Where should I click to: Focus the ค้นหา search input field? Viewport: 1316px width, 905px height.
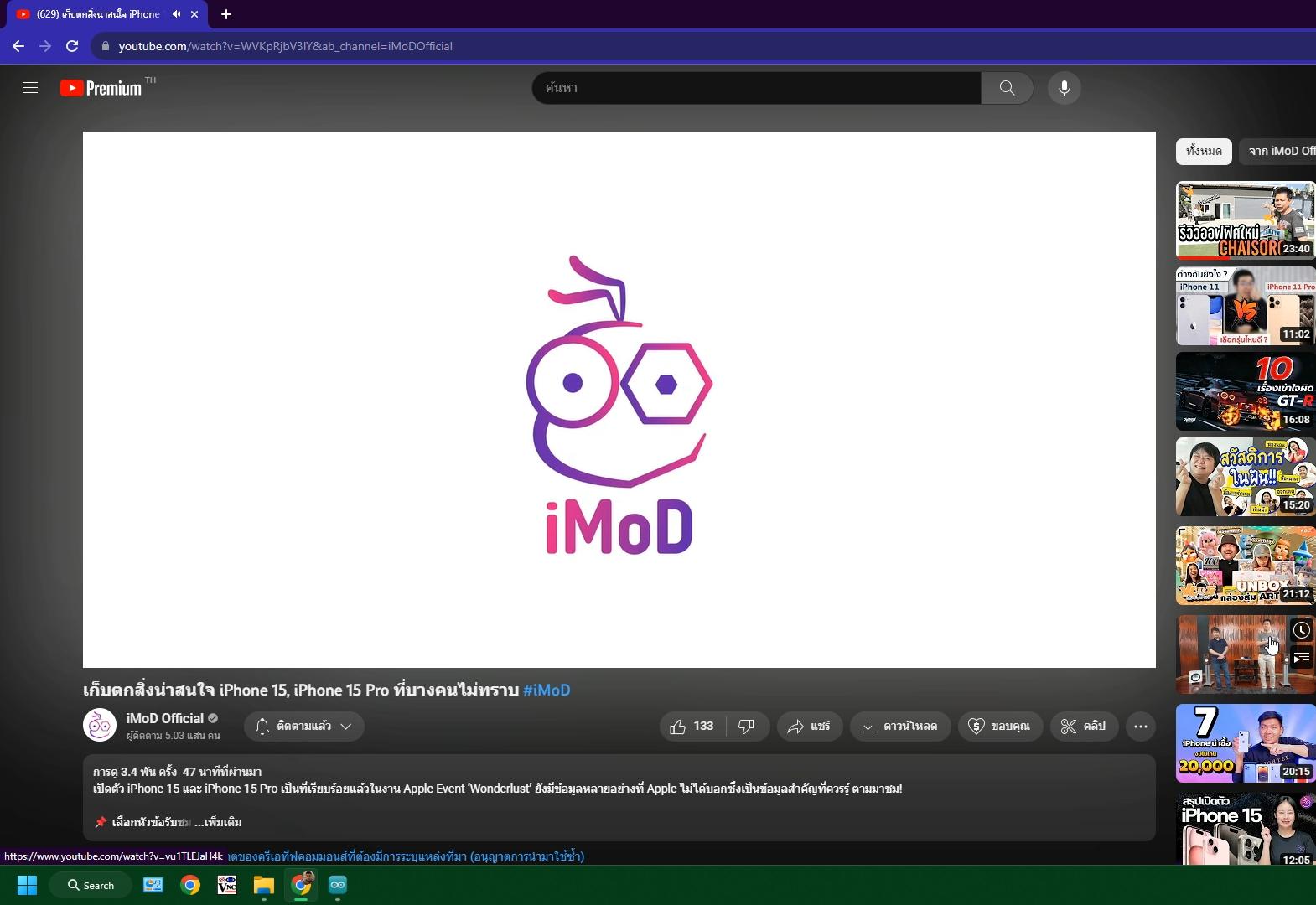click(x=756, y=88)
